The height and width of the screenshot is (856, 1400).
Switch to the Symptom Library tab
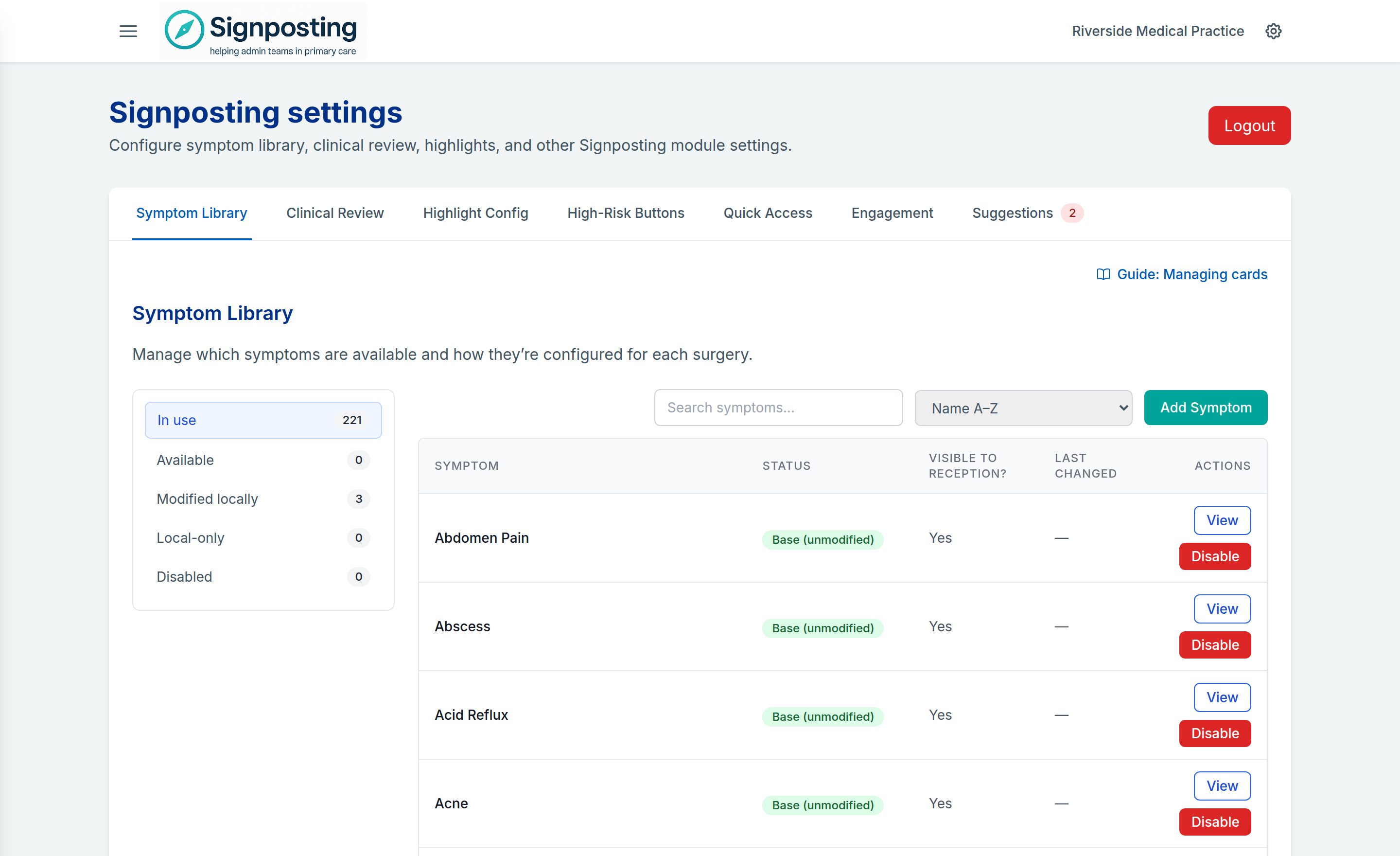pyautogui.click(x=192, y=213)
